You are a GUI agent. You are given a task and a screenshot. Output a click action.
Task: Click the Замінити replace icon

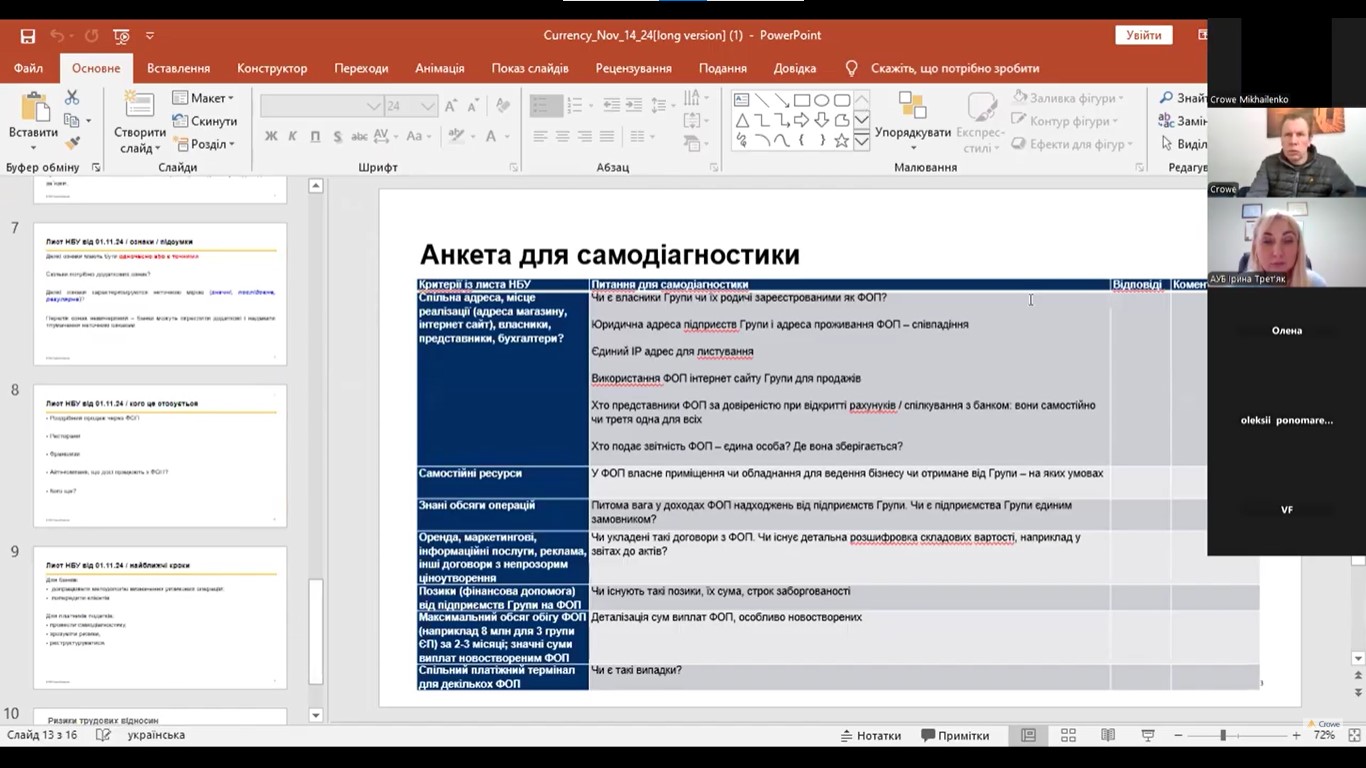click(x=1166, y=121)
